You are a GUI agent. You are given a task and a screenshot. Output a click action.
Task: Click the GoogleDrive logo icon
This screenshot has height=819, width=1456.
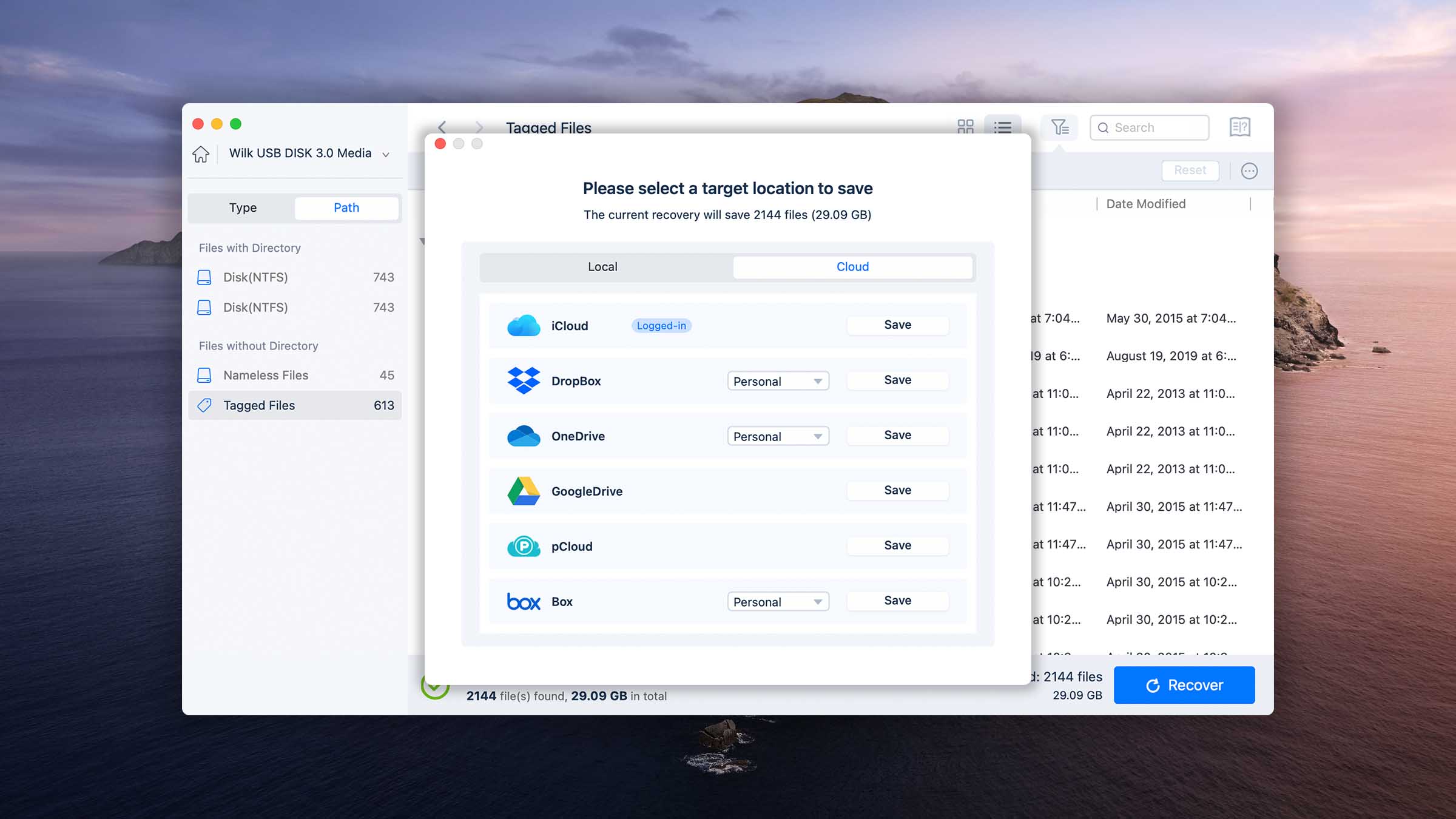point(524,491)
